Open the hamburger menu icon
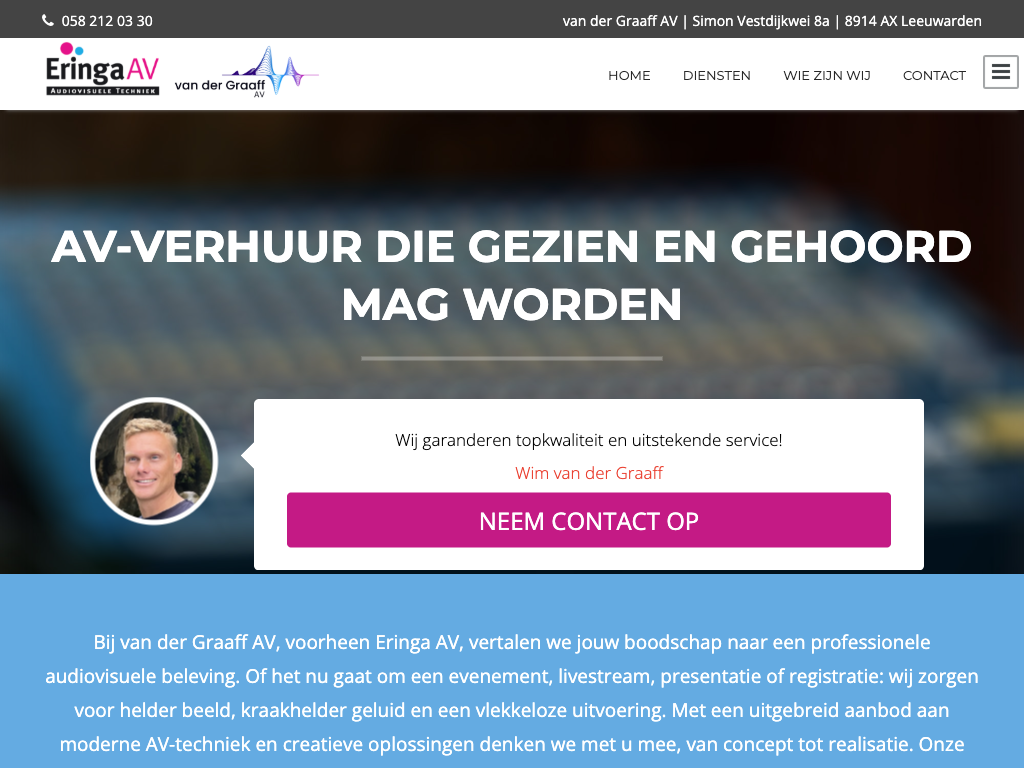The image size is (1024, 768). [x=1000, y=72]
